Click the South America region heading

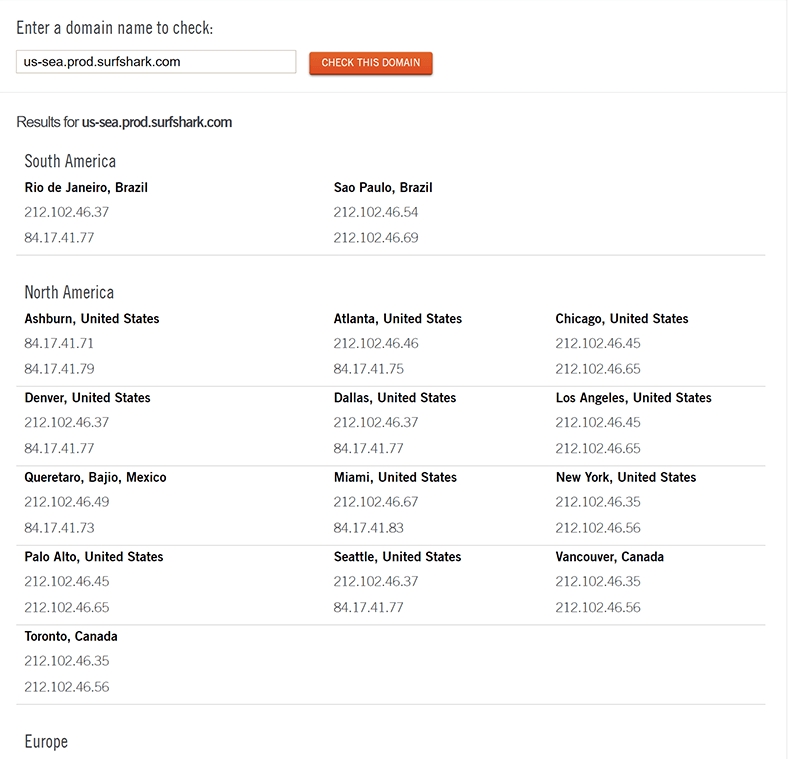coord(70,161)
